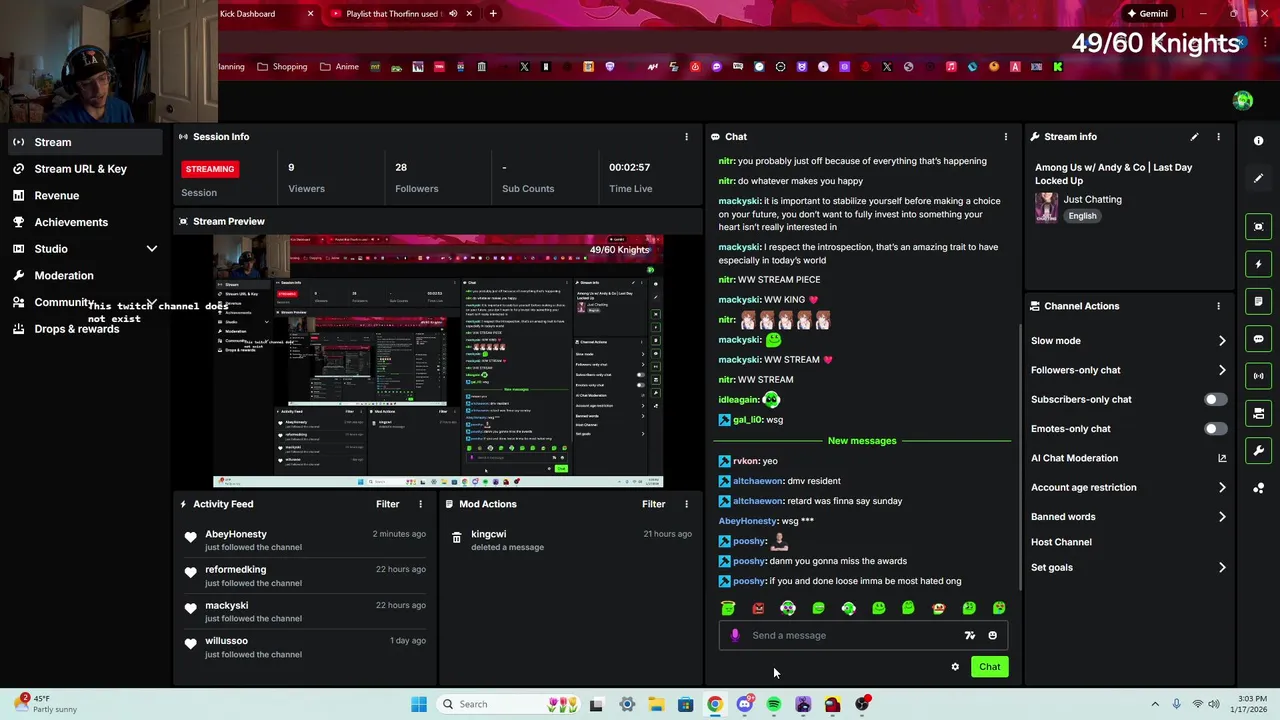1280x720 pixels.
Task: Open Discord from the taskbar
Action: pyautogui.click(x=744, y=704)
